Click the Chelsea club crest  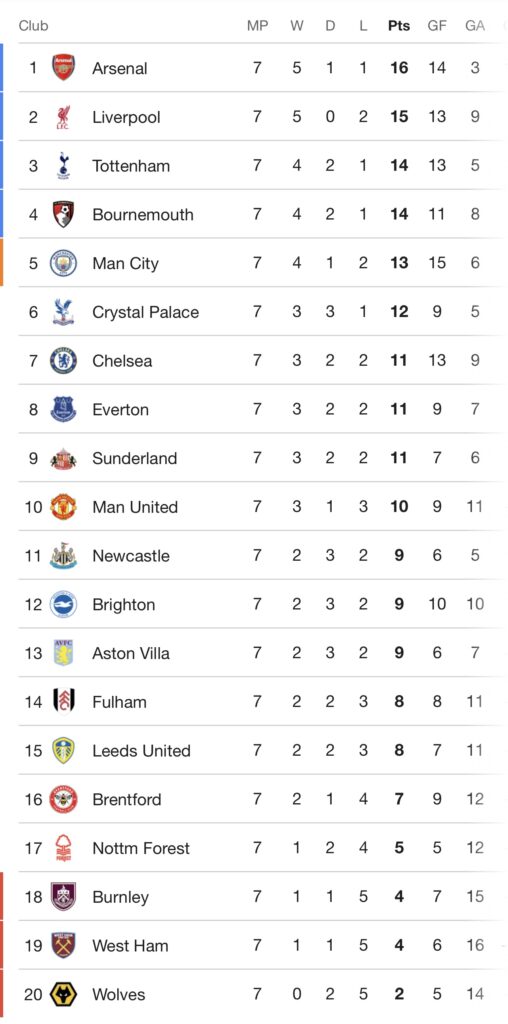pos(63,360)
